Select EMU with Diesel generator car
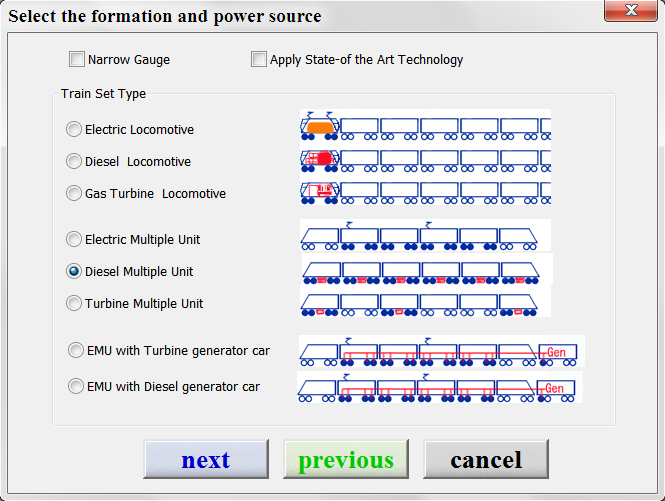The image size is (665, 501). [76, 386]
